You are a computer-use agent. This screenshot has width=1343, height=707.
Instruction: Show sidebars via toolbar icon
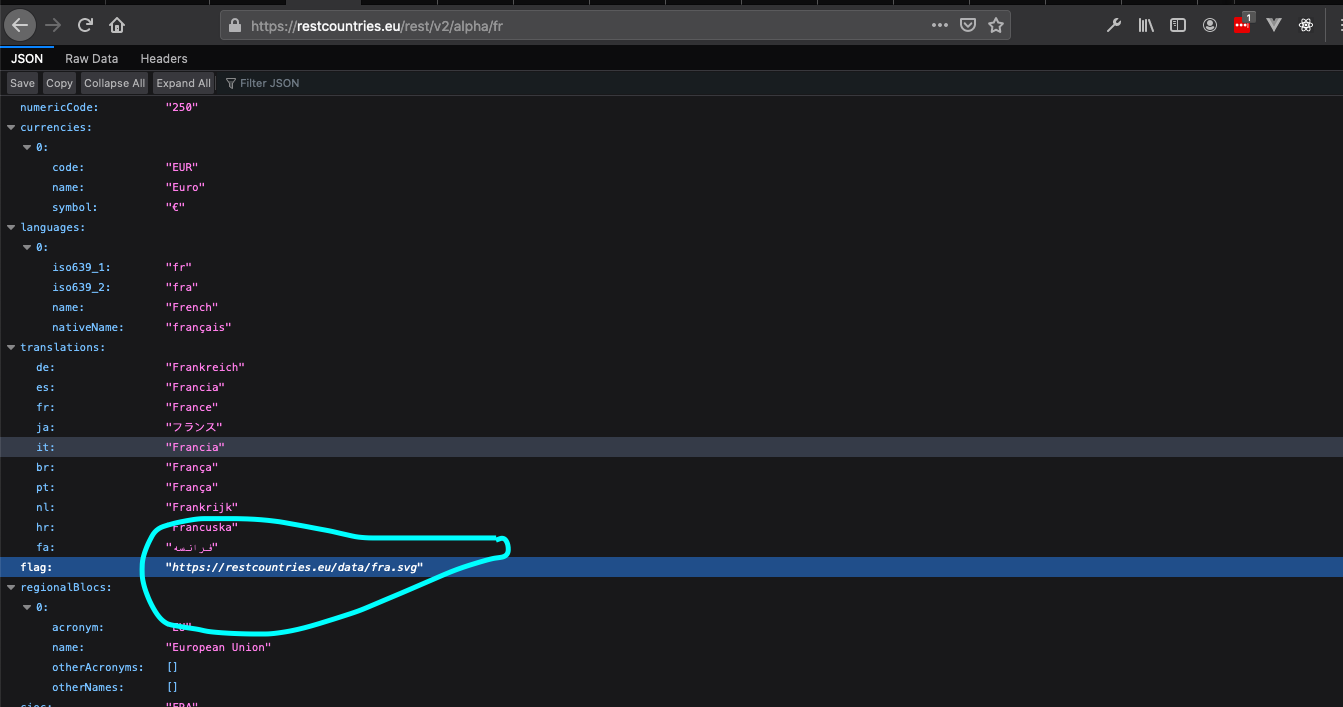(x=1178, y=25)
